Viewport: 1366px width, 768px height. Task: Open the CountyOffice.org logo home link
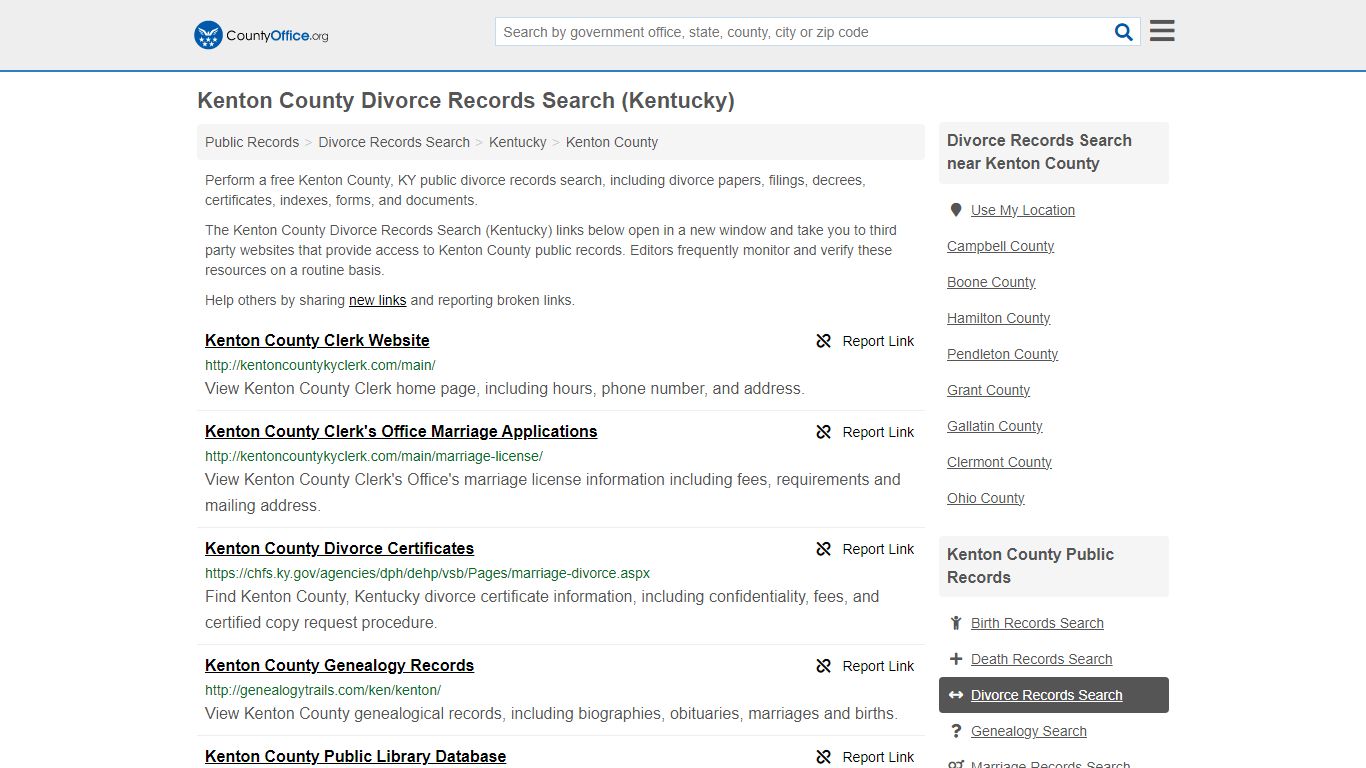(x=261, y=35)
